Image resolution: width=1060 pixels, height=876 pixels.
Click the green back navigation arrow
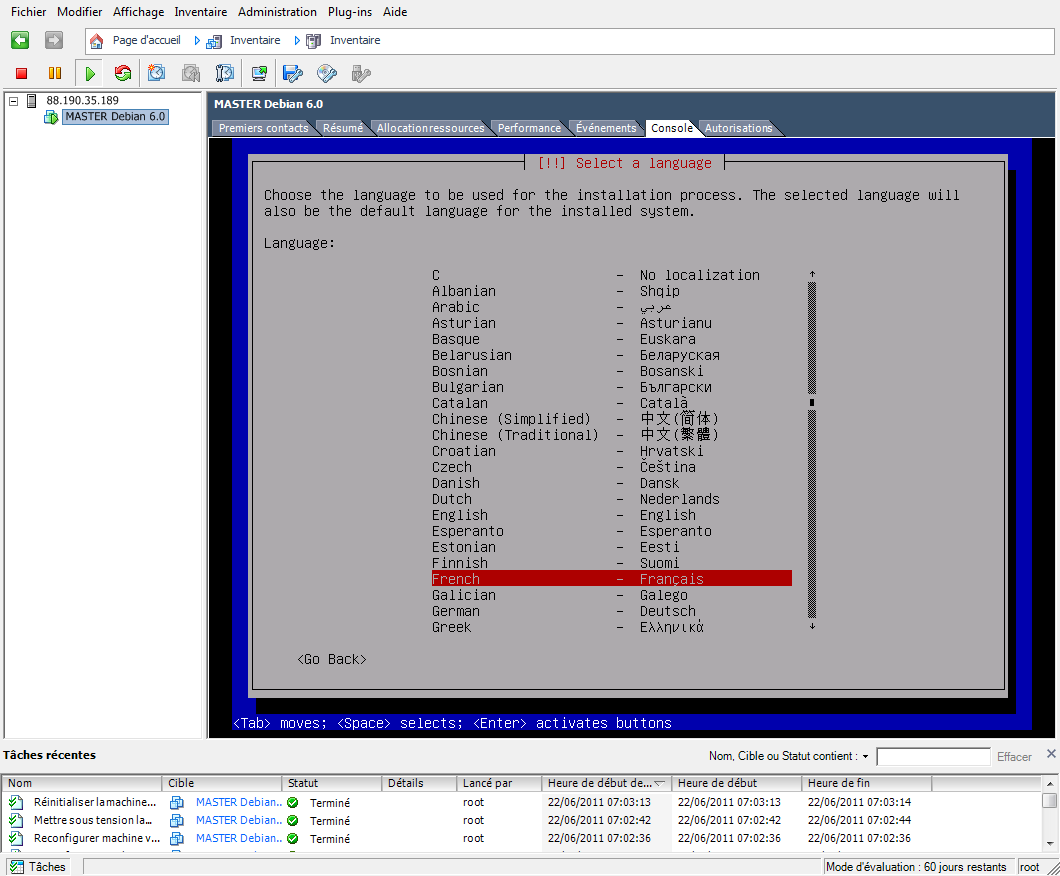point(20,41)
